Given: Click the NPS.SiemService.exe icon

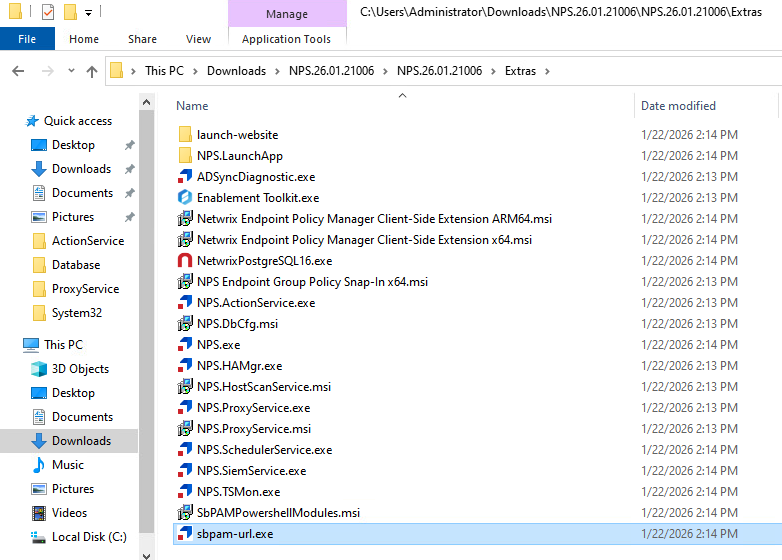Looking at the screenshot, I should point(185,470).
